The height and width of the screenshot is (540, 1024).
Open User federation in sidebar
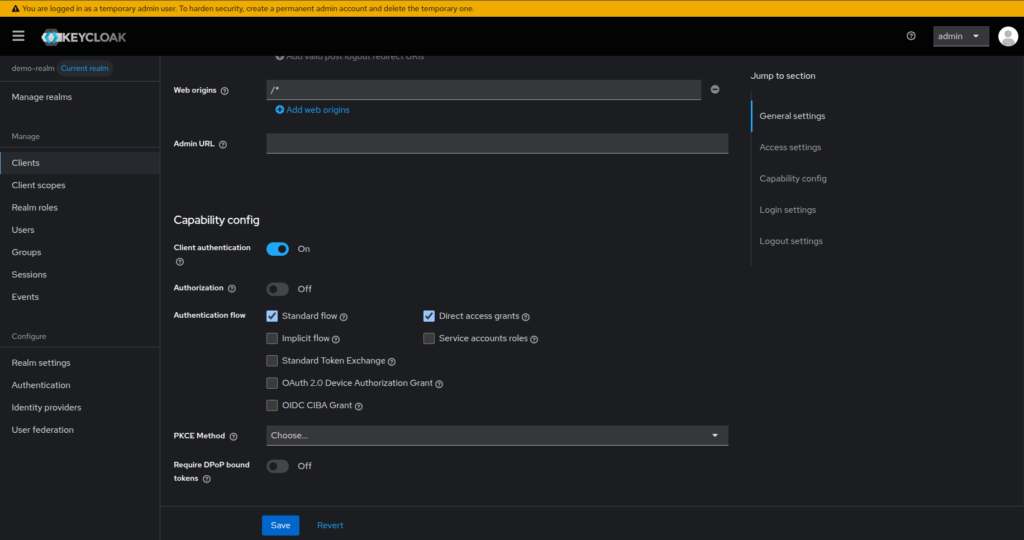(x=42, y=430)
